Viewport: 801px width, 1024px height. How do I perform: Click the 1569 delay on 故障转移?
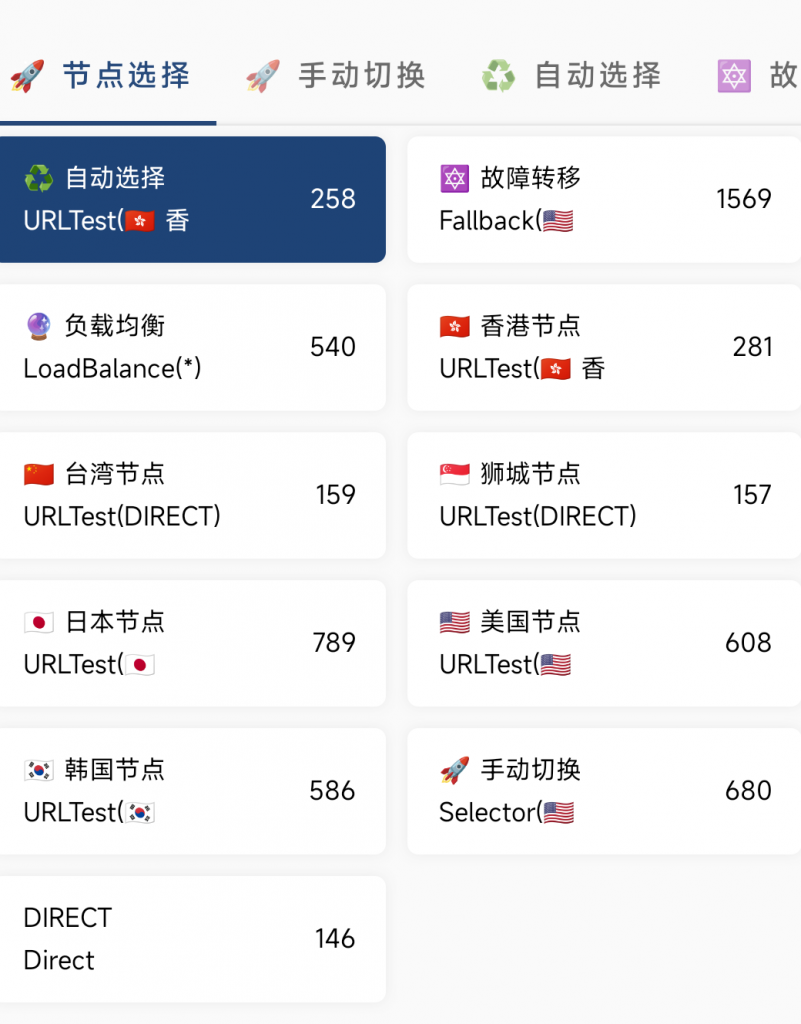point(744,199)
